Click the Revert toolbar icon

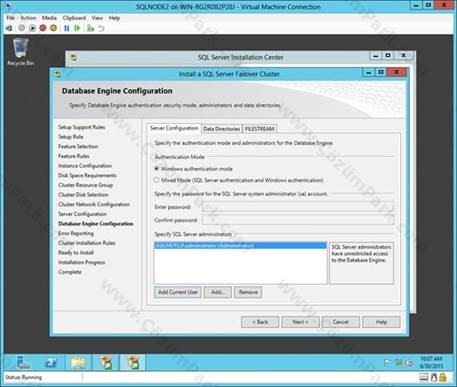tap(101, 28)
